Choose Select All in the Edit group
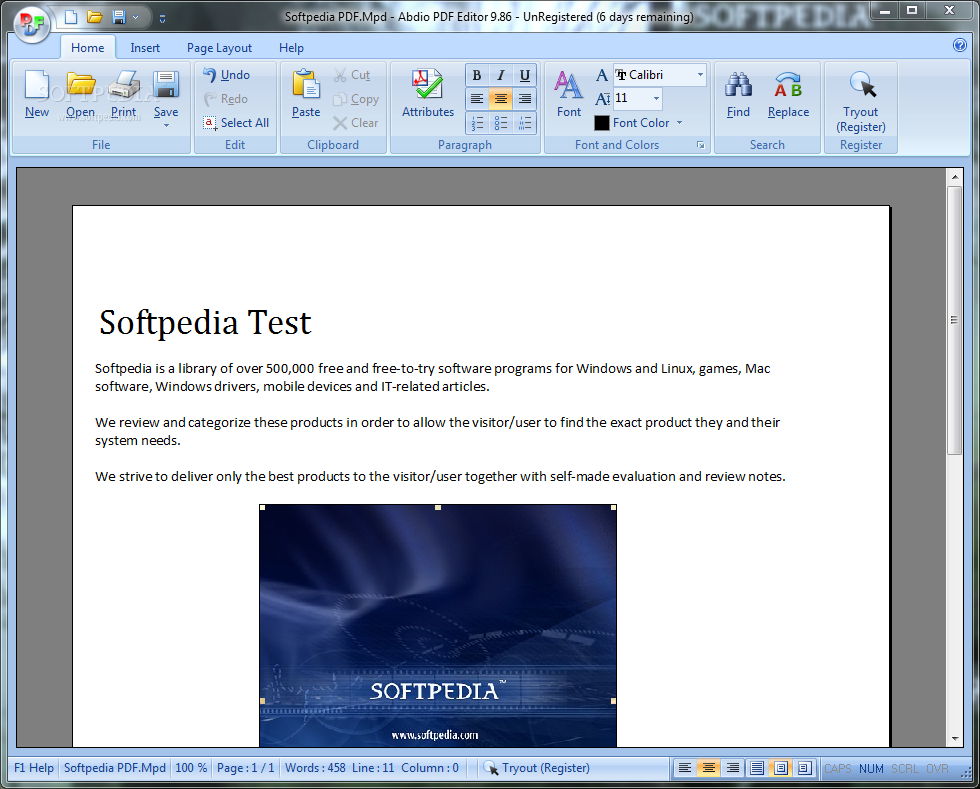 236,123
